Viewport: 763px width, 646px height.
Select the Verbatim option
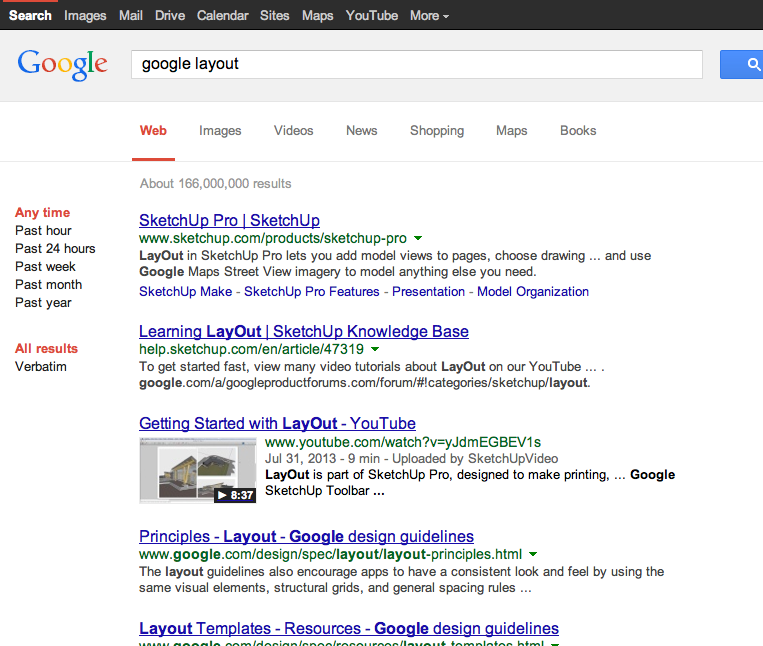(40, 367)
